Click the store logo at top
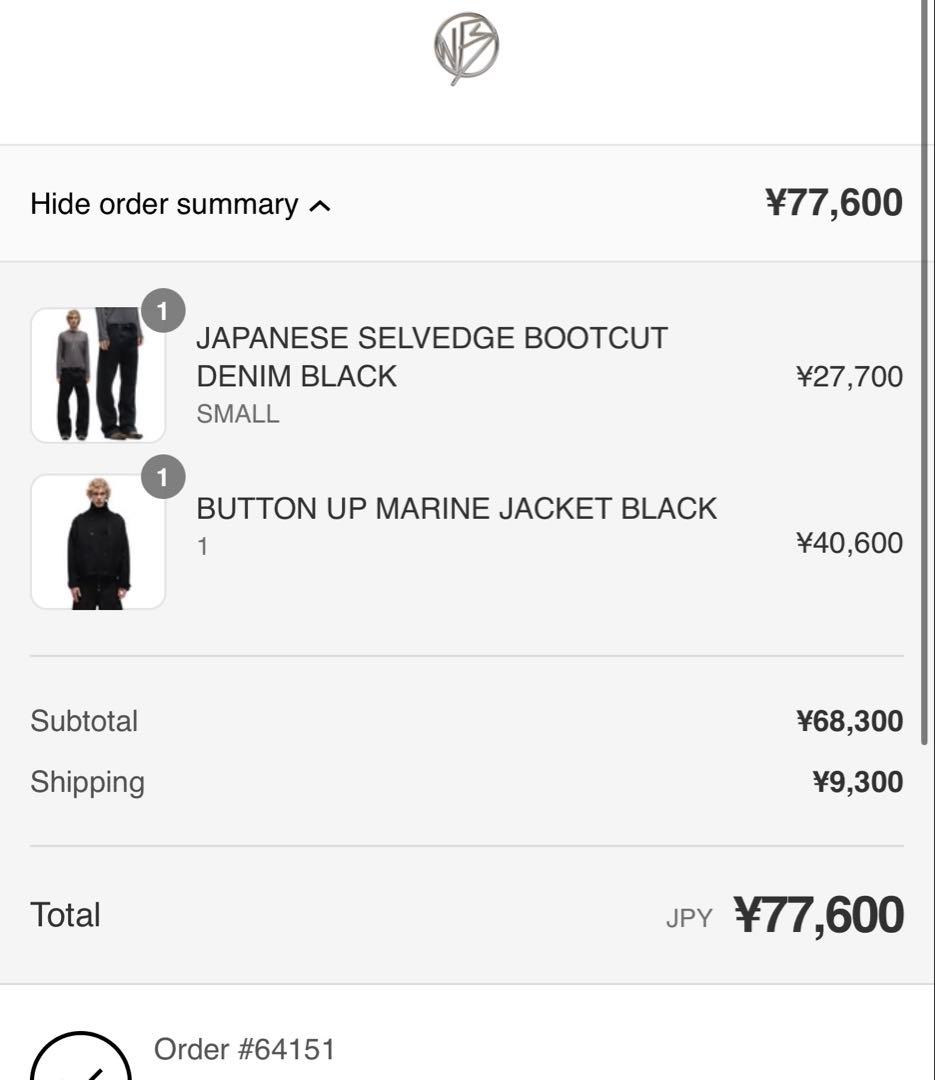This screenshot has height=1080, width=935. point(466,48)
